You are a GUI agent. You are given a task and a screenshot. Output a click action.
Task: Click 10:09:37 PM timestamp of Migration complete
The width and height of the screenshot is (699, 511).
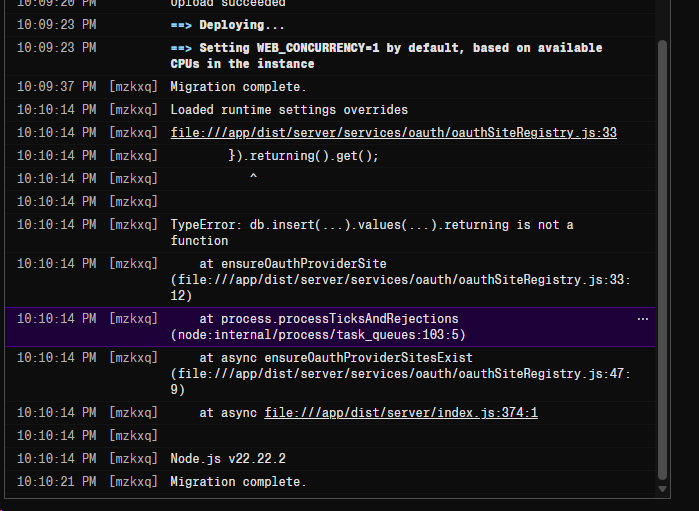point(57,86)
